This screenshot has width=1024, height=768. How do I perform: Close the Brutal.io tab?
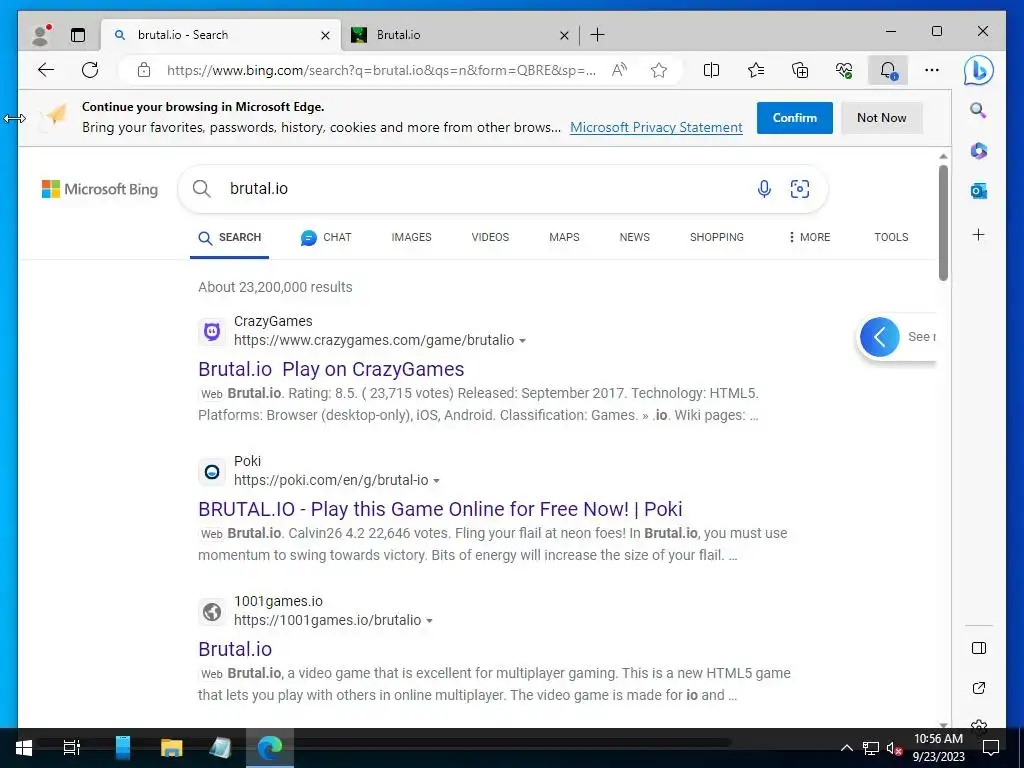(564, 35)
